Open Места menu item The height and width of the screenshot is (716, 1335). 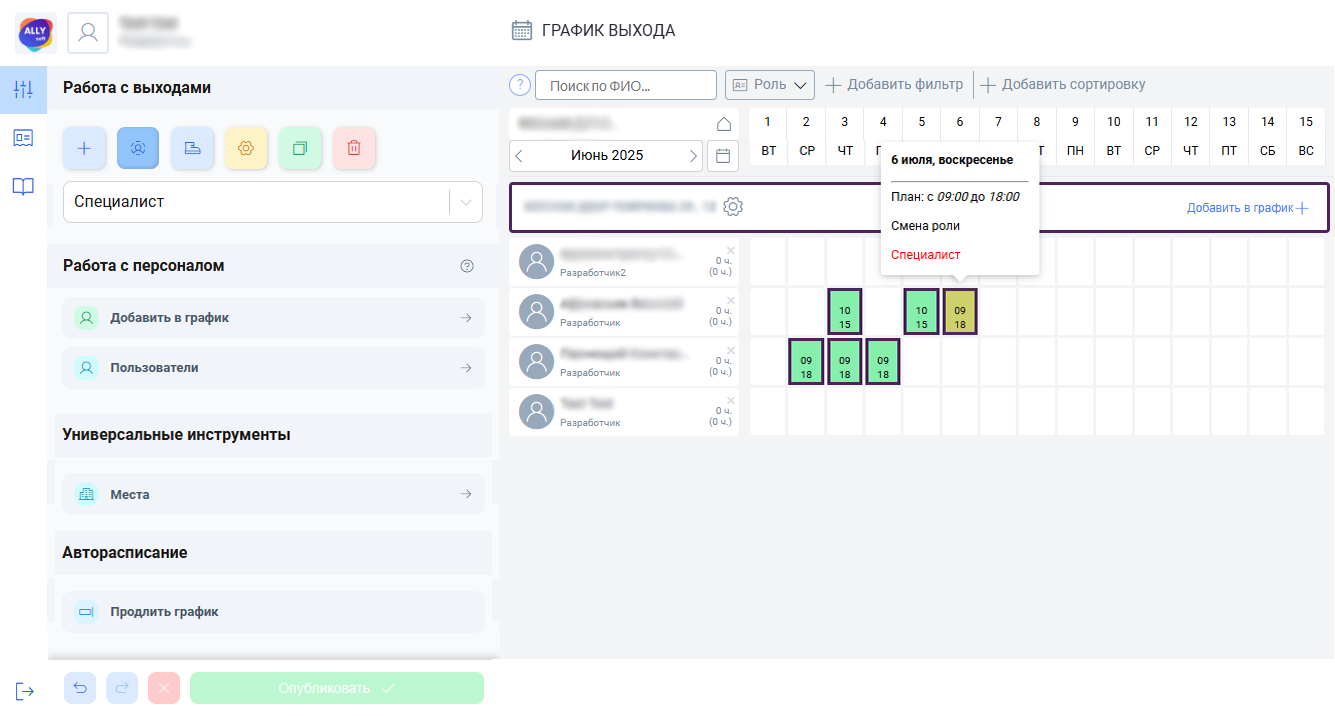tap(273, 494)
